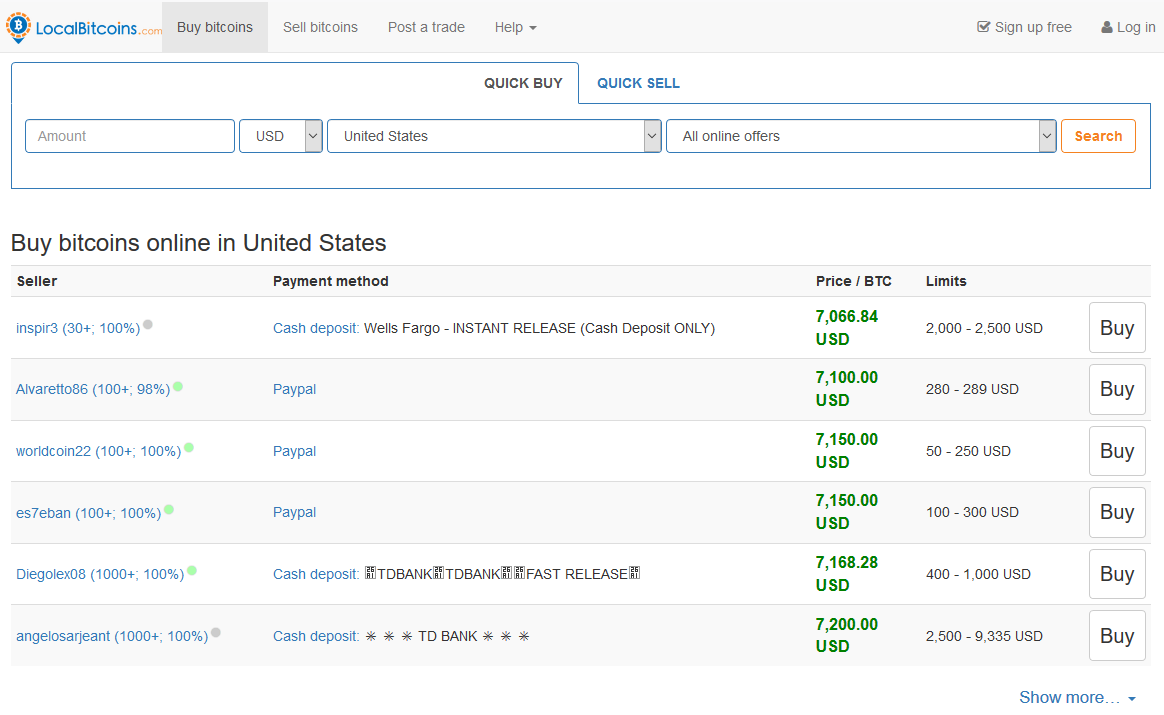Click the Log in user icon
1164x715 pixels.
[x=1107, y=27]
